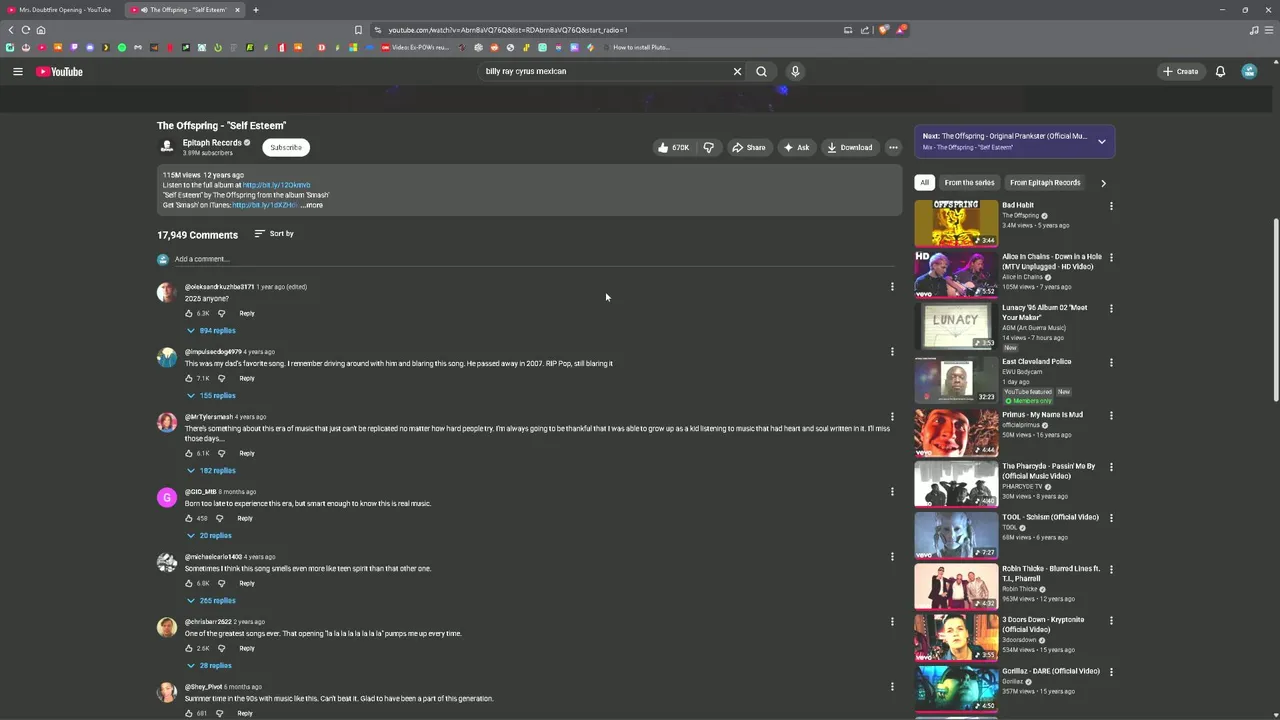Share the video

click(x=748, y=147)
